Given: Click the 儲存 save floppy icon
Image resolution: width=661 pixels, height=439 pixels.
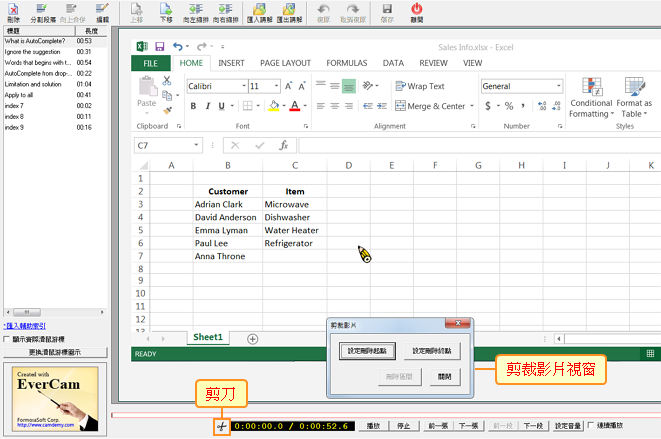Looking at the screenshot, I should [x=386, y=10].
